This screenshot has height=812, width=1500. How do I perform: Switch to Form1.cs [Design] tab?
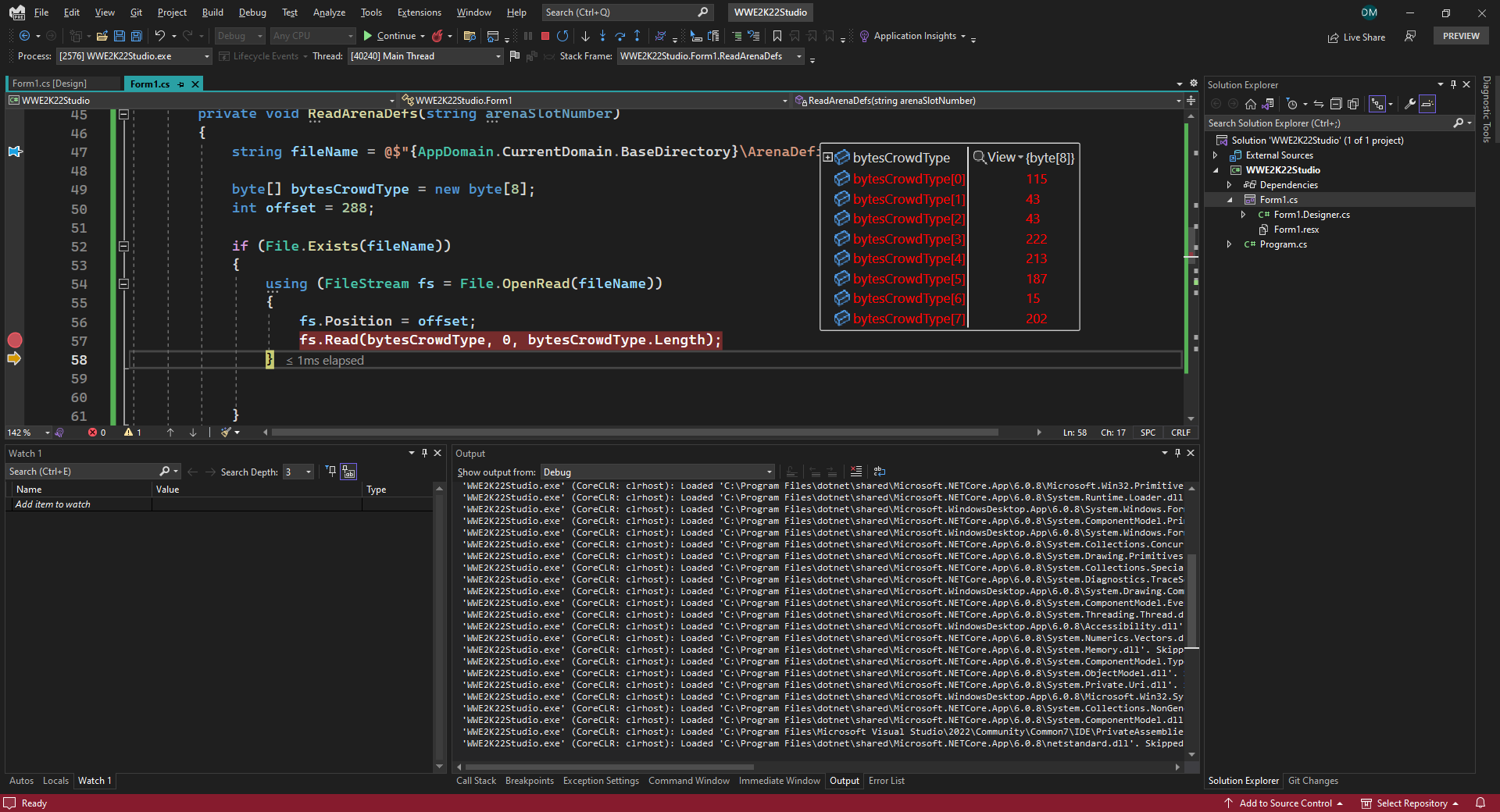49,84
